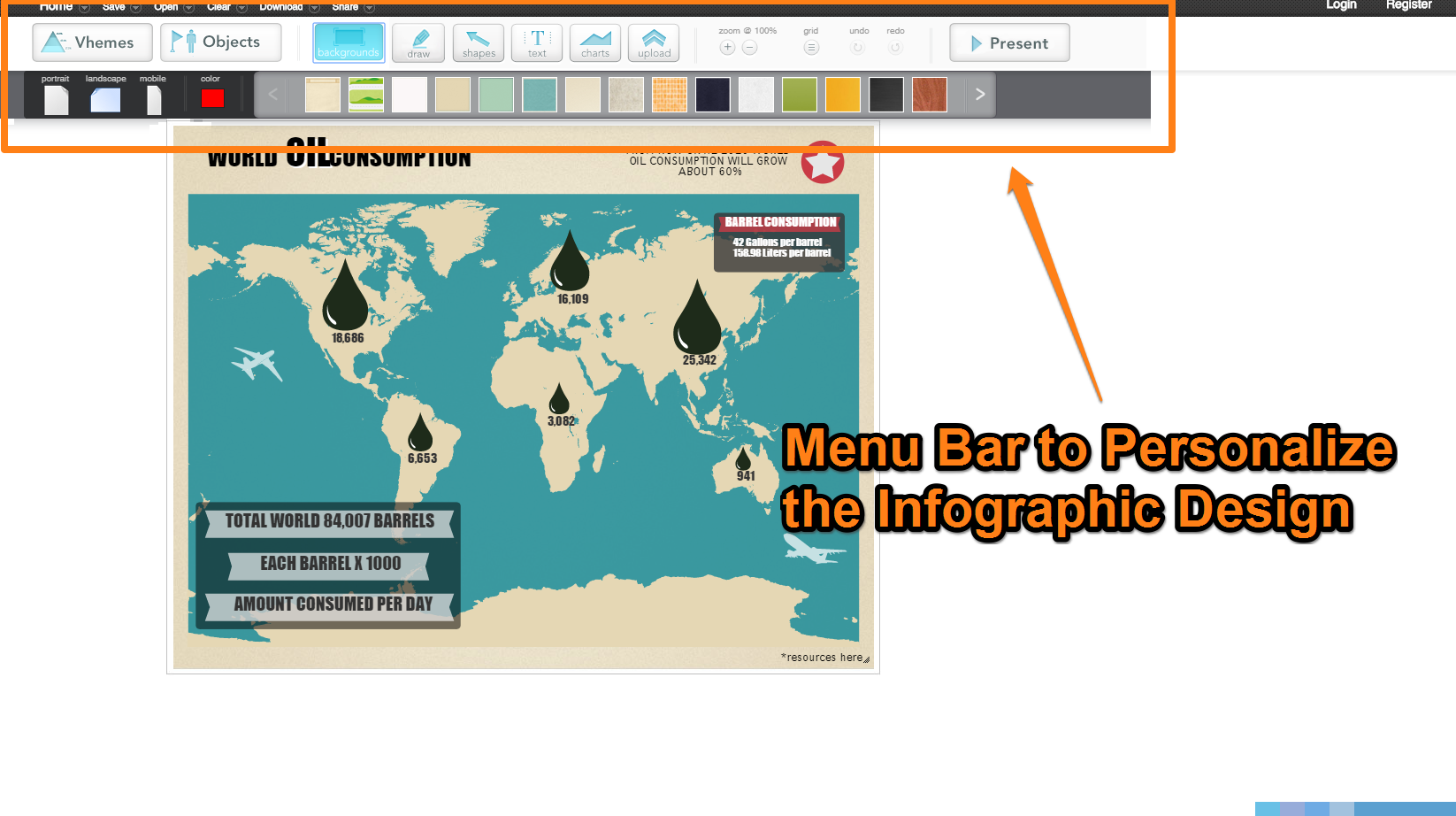
Task: Open the Save dropdown arrow
Action: tap(137, 6)
